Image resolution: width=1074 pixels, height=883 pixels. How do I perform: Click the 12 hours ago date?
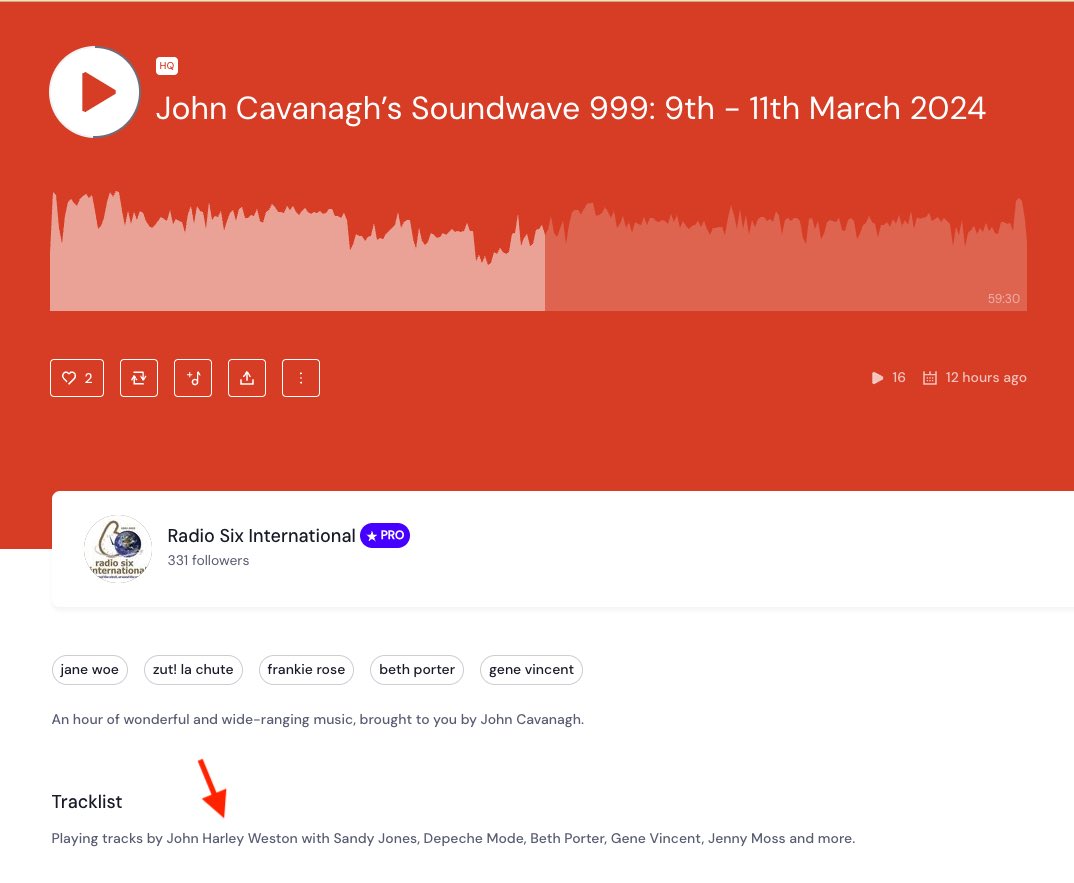pos(975,377)
